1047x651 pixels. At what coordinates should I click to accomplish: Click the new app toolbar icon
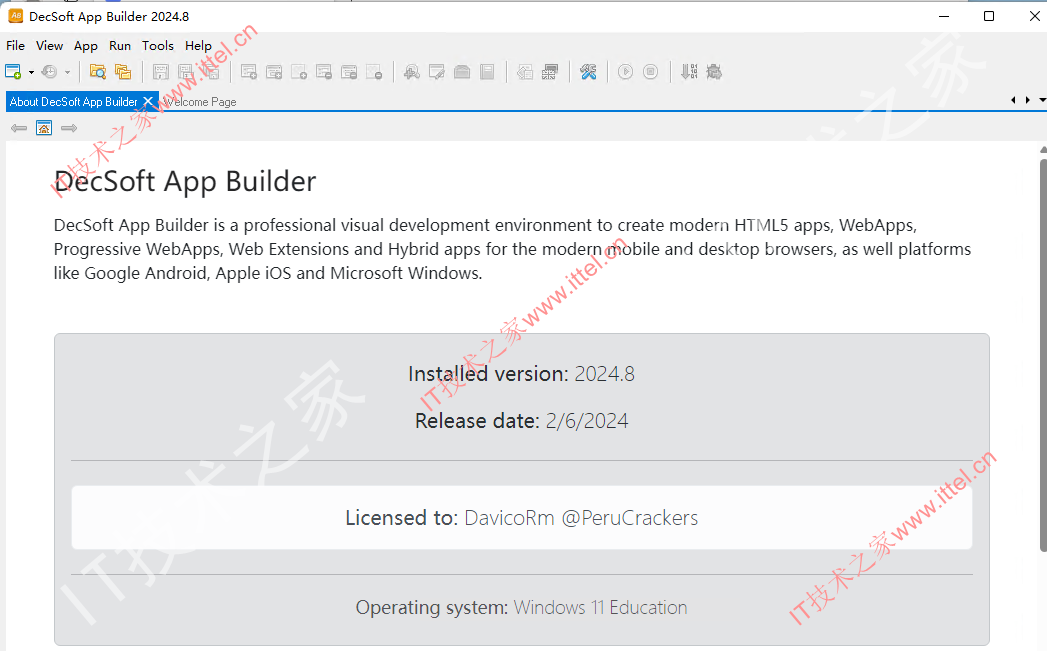pyautogui.click(x=13, y=71)
